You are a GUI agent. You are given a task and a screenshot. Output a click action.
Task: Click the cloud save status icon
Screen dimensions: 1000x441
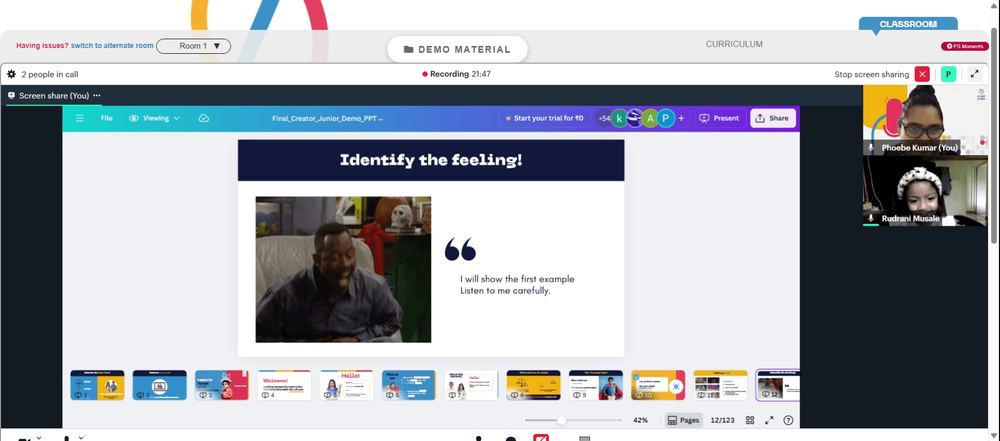[203, 118]
